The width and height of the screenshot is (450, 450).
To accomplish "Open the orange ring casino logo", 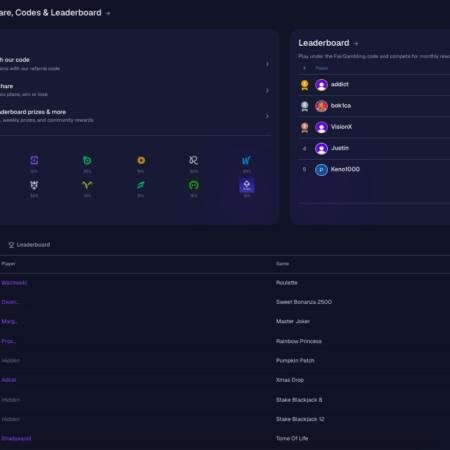I will click(x=141, y=160).
